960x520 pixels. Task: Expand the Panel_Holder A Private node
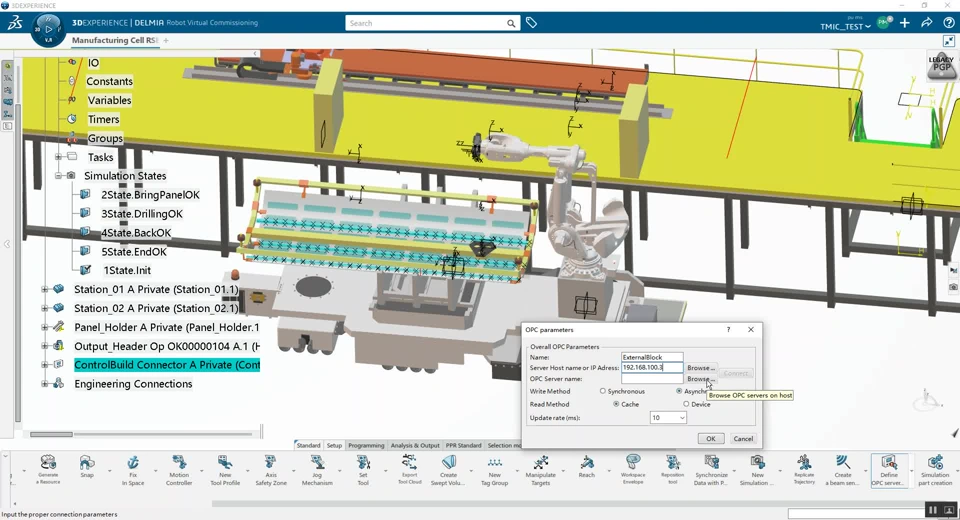coord(45,327)
